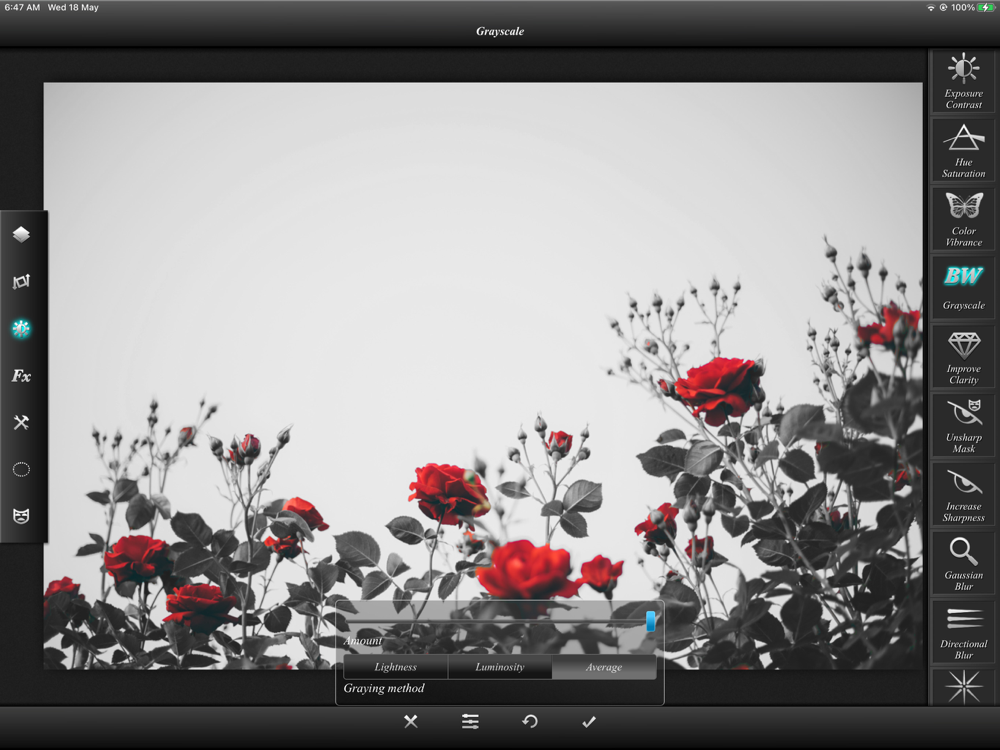The height and width of the screenshot is (750, 1000).
Task: Open the Fx effects menu
Action: 21,376
